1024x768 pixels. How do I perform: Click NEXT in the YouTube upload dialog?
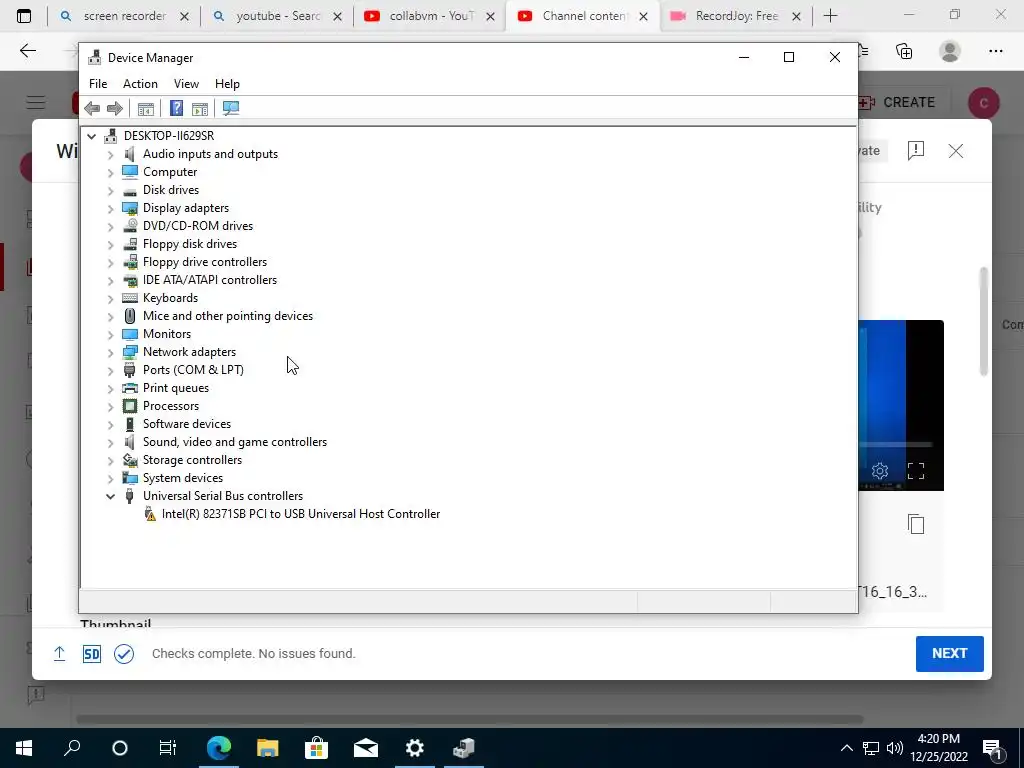[950, 654]
